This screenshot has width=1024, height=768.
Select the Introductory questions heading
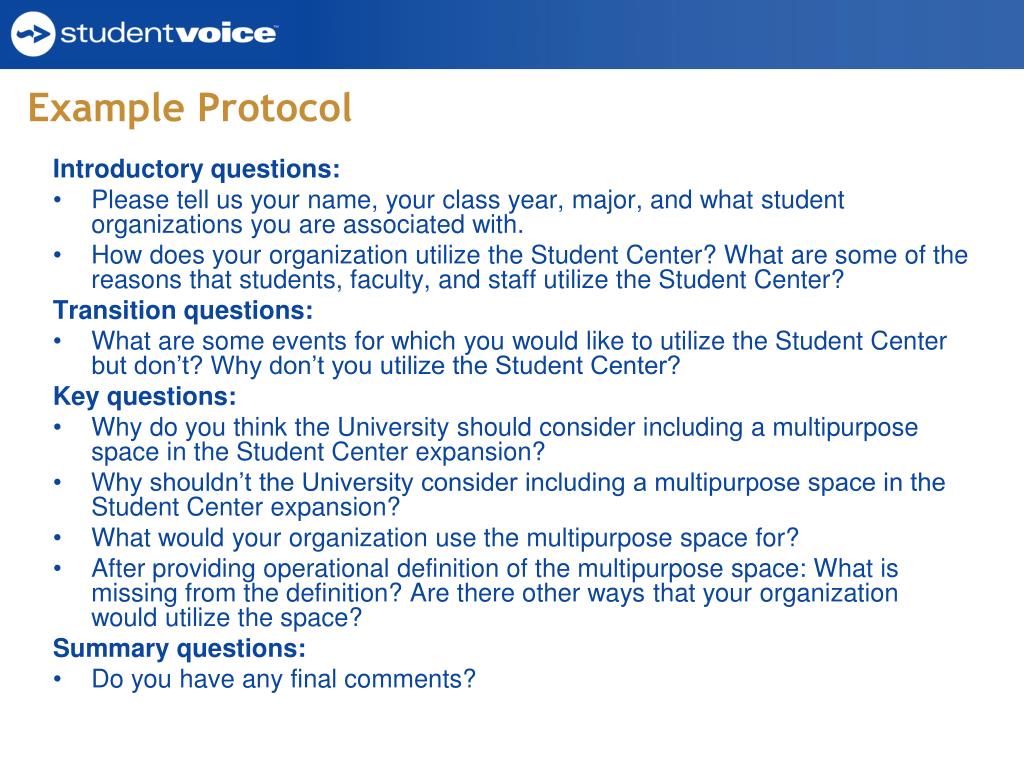tap(197, 169)
